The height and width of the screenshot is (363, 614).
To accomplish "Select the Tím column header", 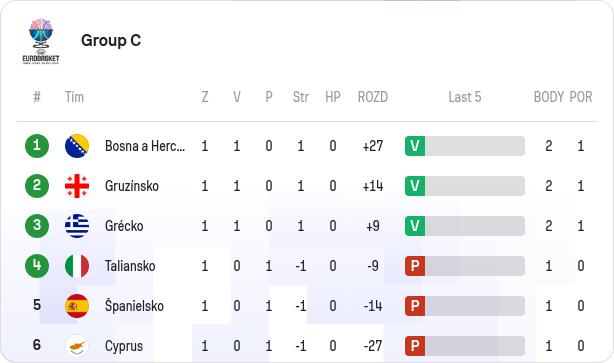I will (x=74, y=97).
